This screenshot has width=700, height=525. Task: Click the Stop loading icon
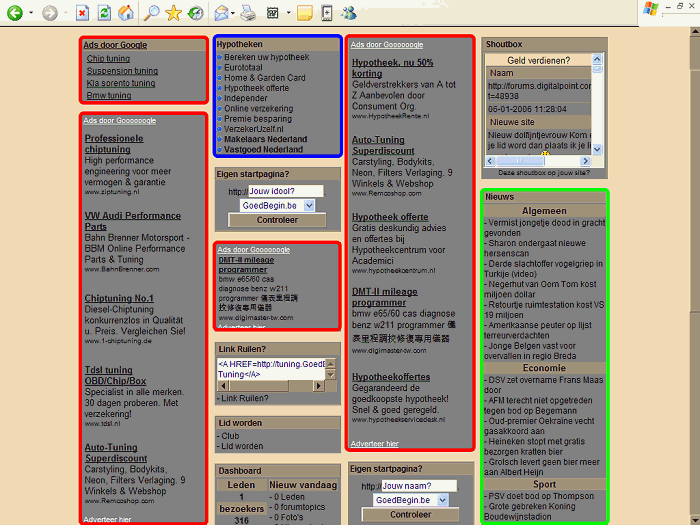tap(82, 13)
